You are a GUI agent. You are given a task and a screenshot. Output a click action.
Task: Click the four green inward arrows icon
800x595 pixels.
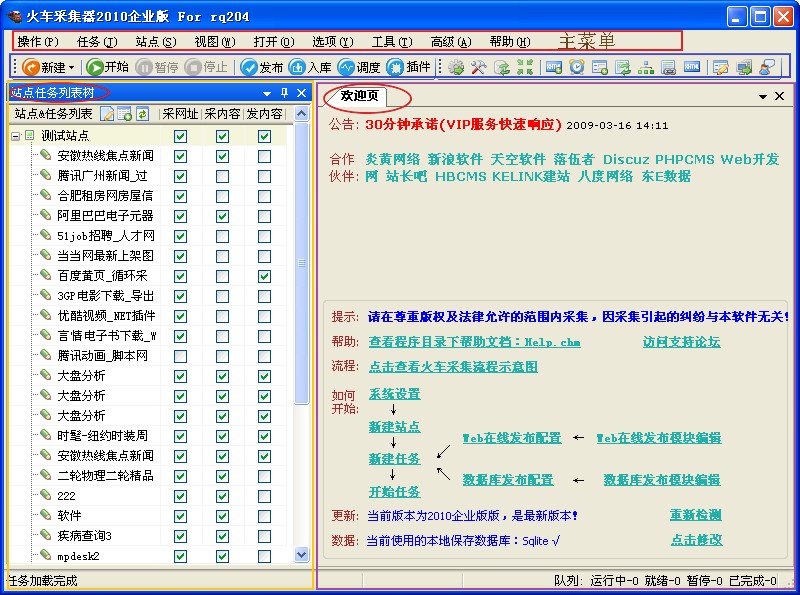(x=525, y=67)
